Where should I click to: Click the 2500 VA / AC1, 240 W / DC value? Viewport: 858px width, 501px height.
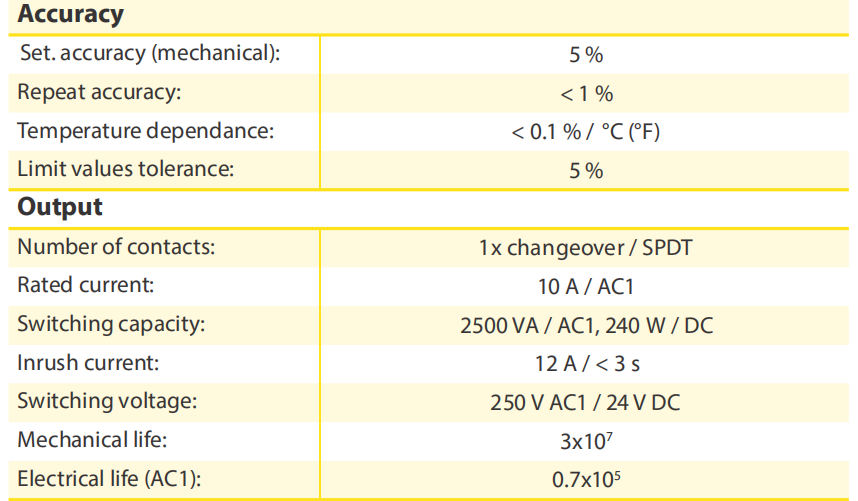587,326
